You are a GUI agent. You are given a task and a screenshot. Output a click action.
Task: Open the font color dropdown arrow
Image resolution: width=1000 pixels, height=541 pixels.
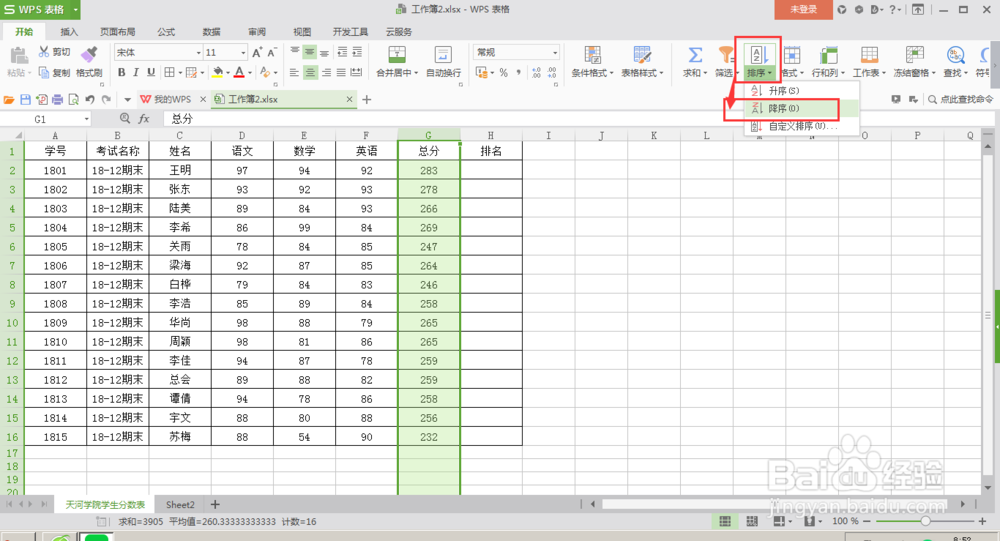(x=249, y=73)
